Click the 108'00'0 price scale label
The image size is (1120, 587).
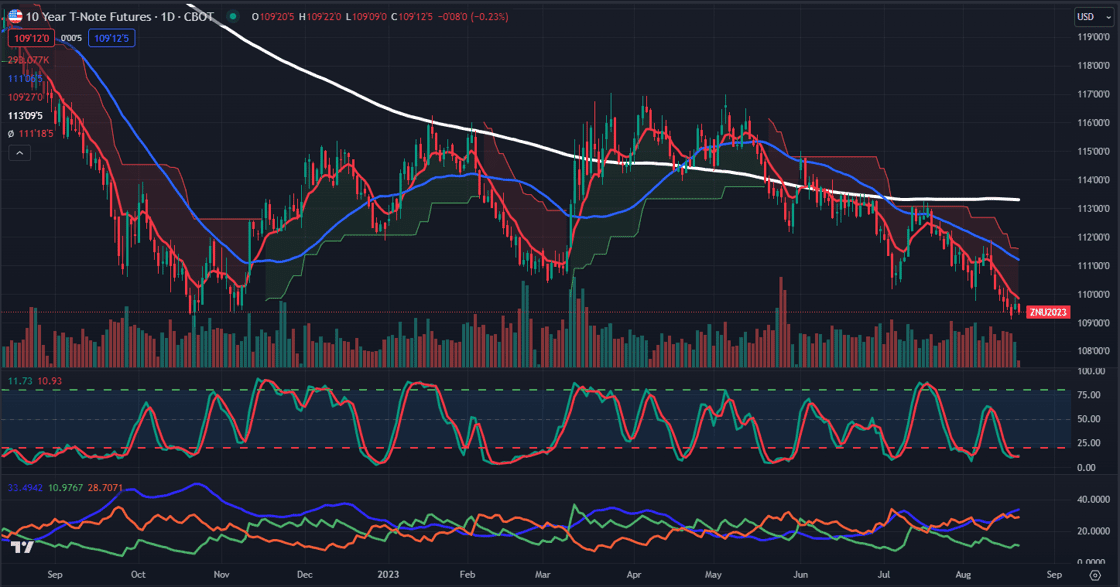[x=1093, y=351]
